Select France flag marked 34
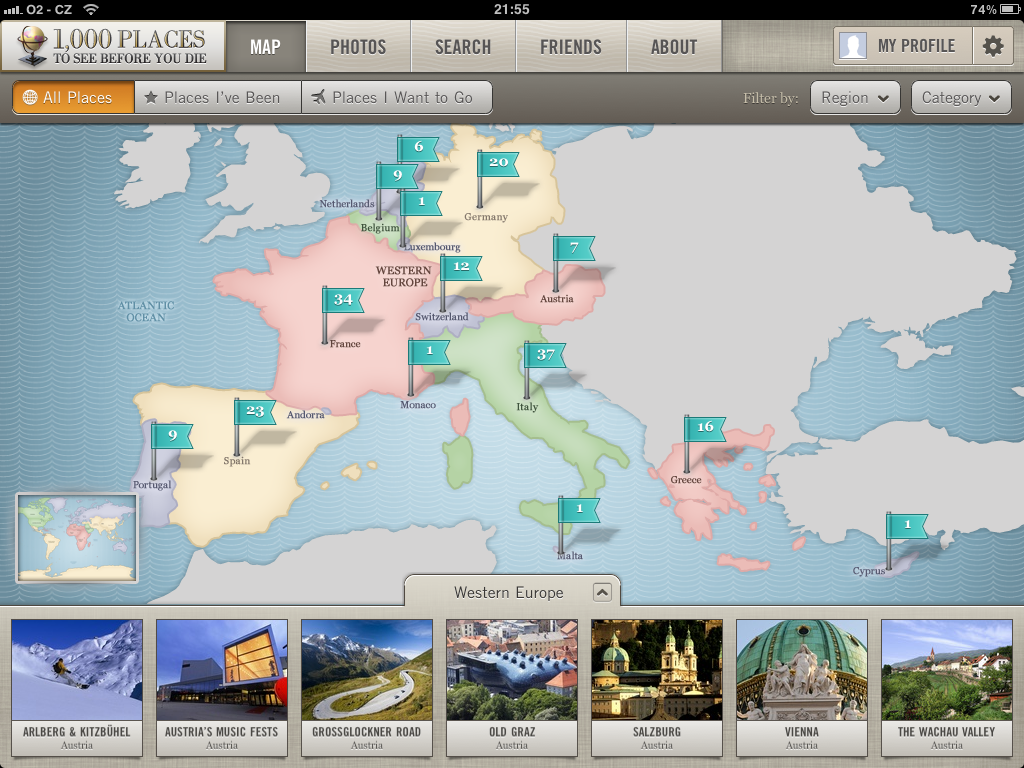 [342, 300]
